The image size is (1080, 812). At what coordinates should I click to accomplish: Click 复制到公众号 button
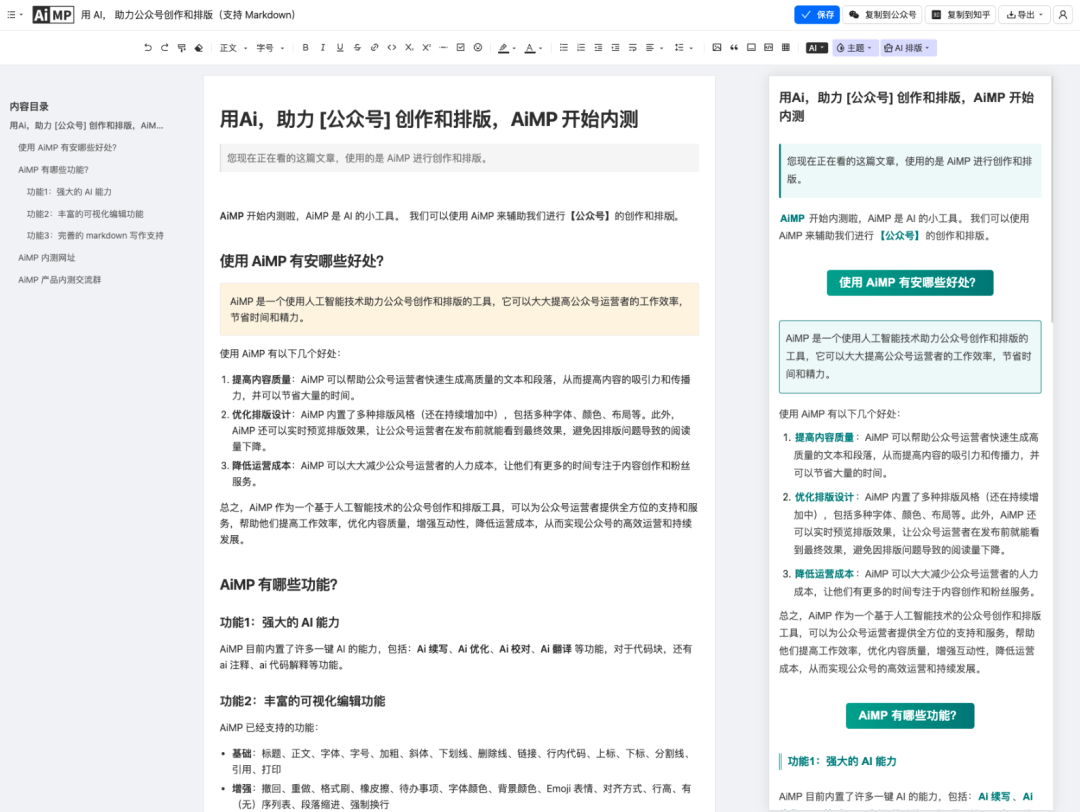883,14
